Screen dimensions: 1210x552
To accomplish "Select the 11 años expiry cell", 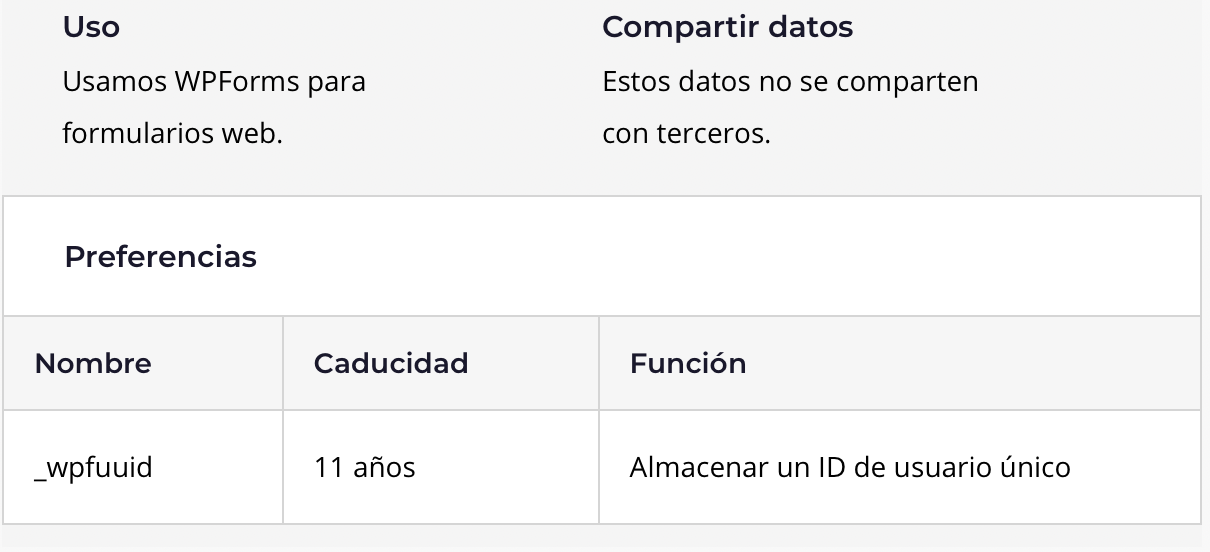I will click(x=364, y=467).
